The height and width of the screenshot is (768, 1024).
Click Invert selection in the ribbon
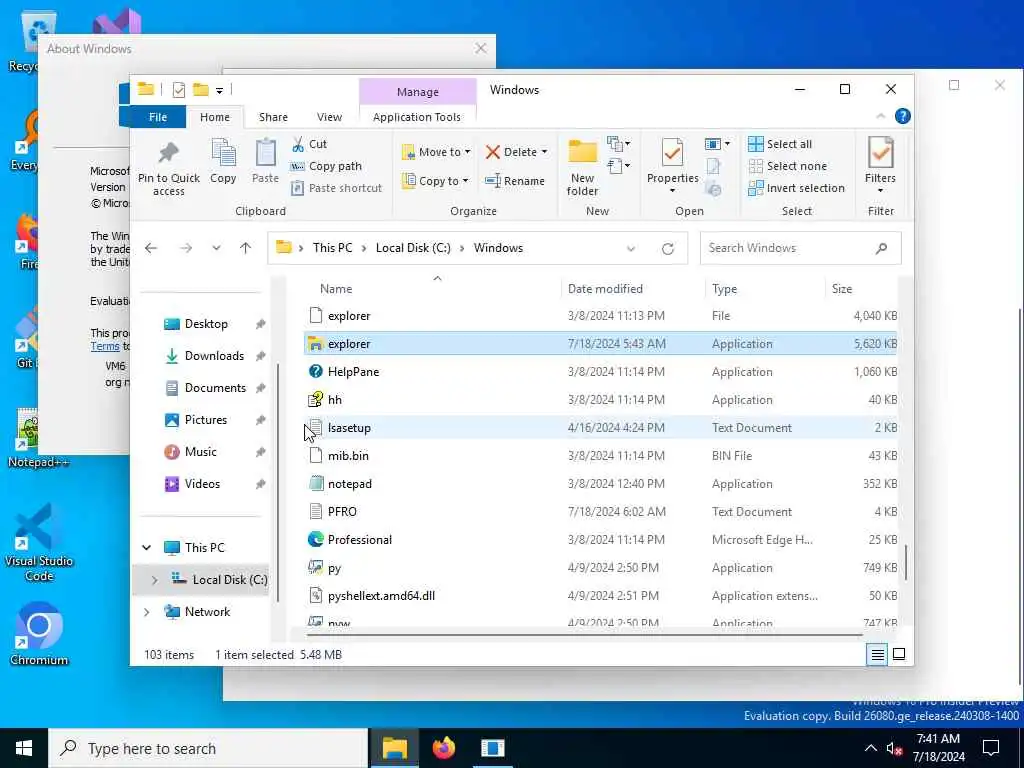(797, 188)
